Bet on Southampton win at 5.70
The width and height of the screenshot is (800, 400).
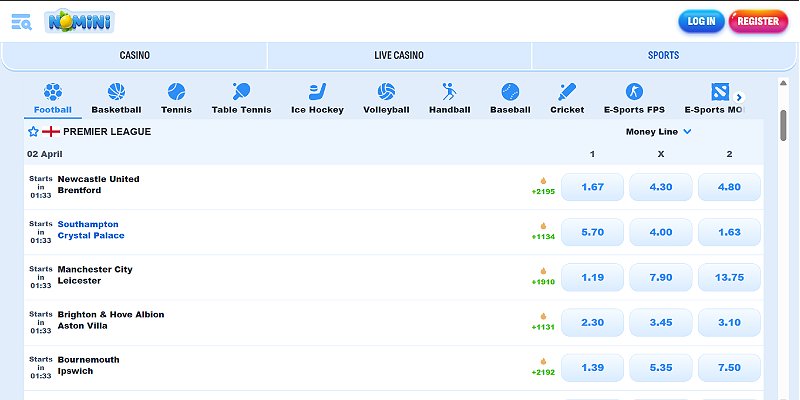(x=592, y=232)
